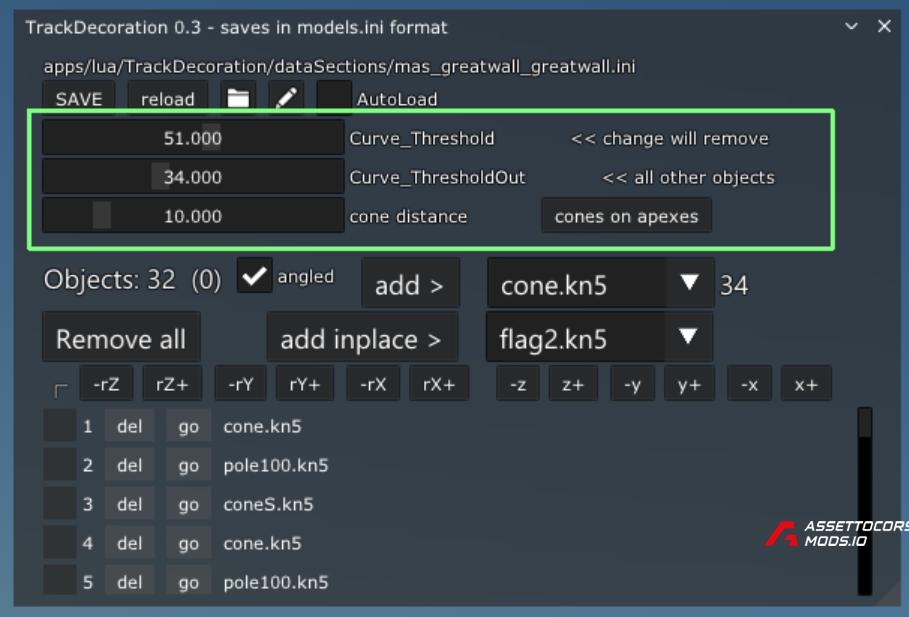This screenshot has height=617, width=909.
Task: Toggle the AutoLoad checkbox
Action: (334, 99)
